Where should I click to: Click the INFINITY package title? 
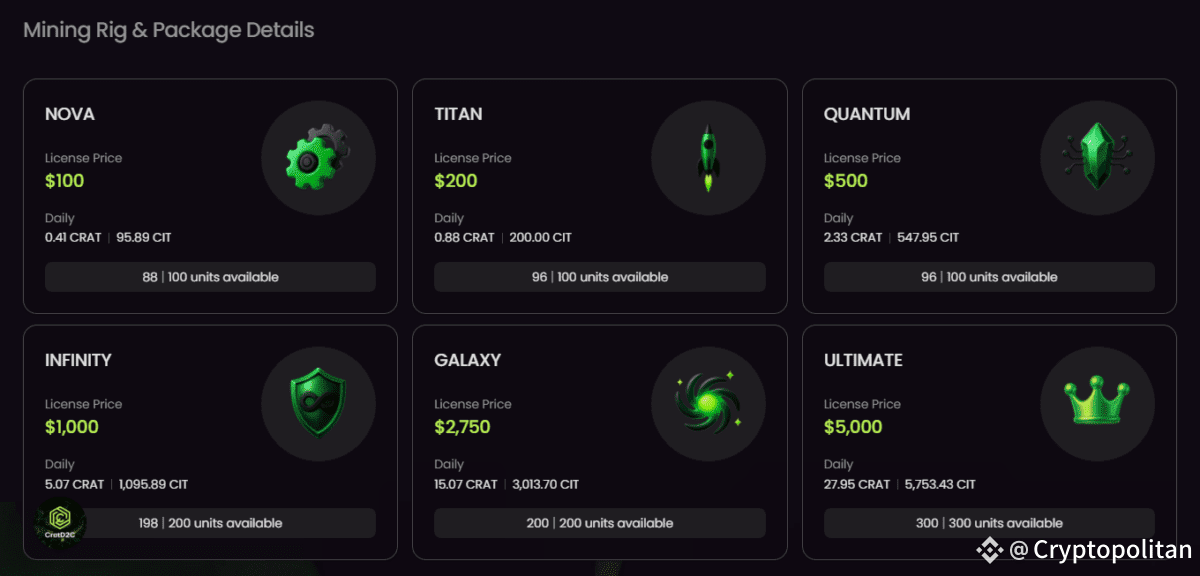[78, 360]
